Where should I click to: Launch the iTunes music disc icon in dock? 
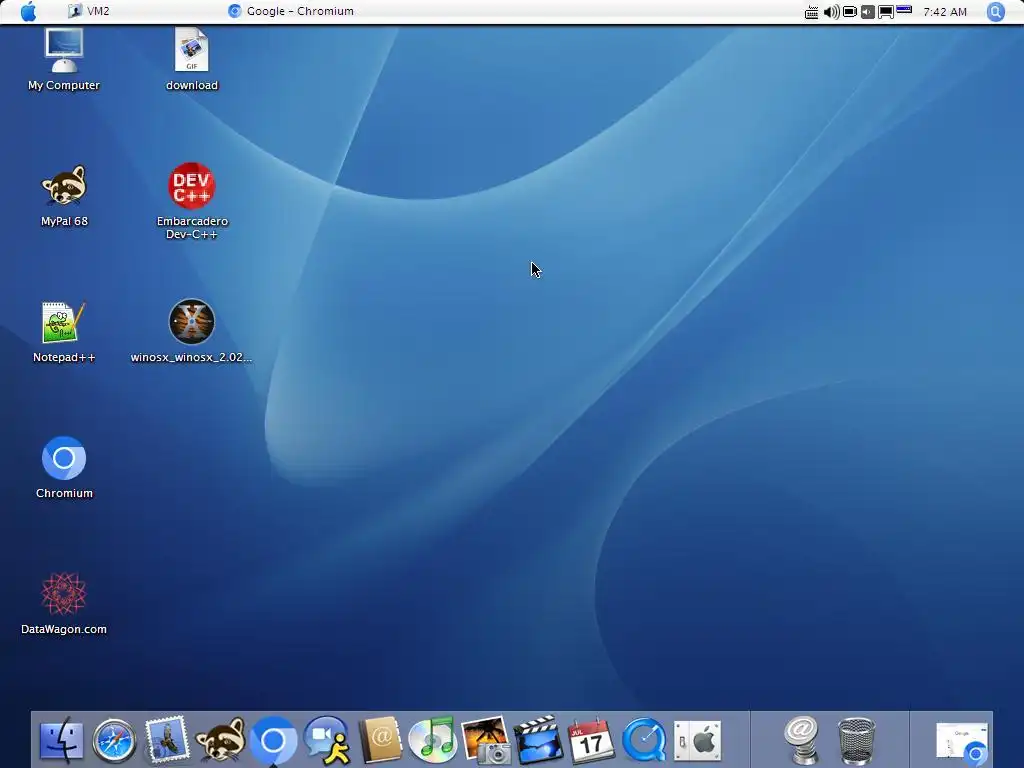432,740
